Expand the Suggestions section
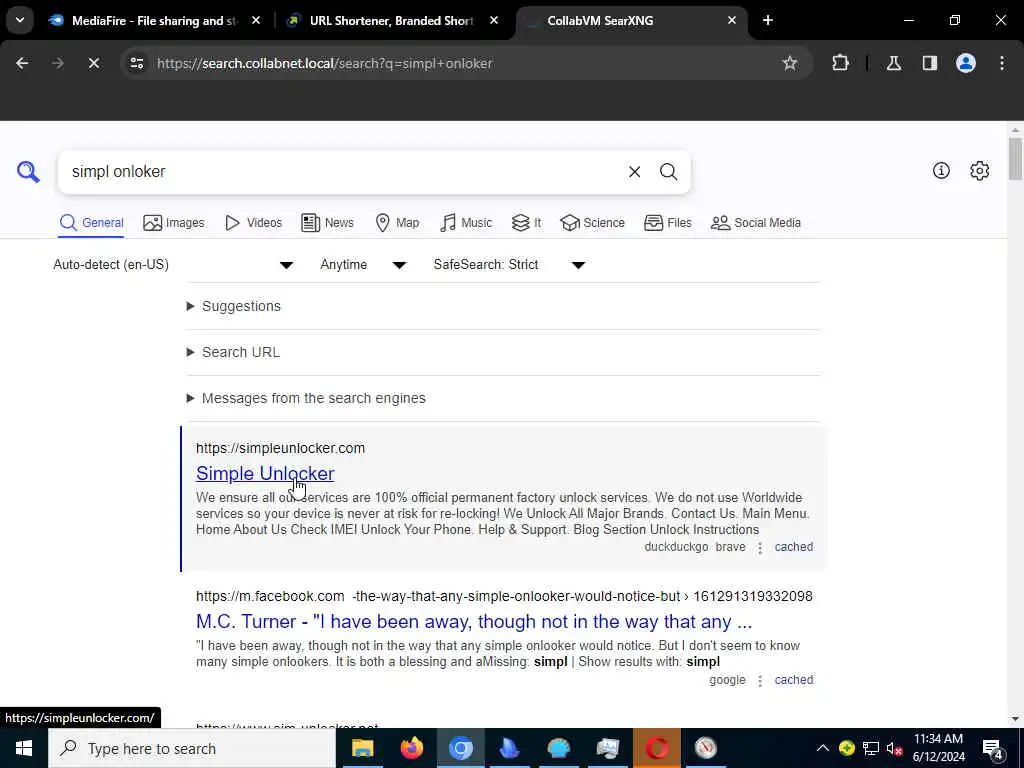The width and height of the screenshot is (1024, 768). point(234,306)
